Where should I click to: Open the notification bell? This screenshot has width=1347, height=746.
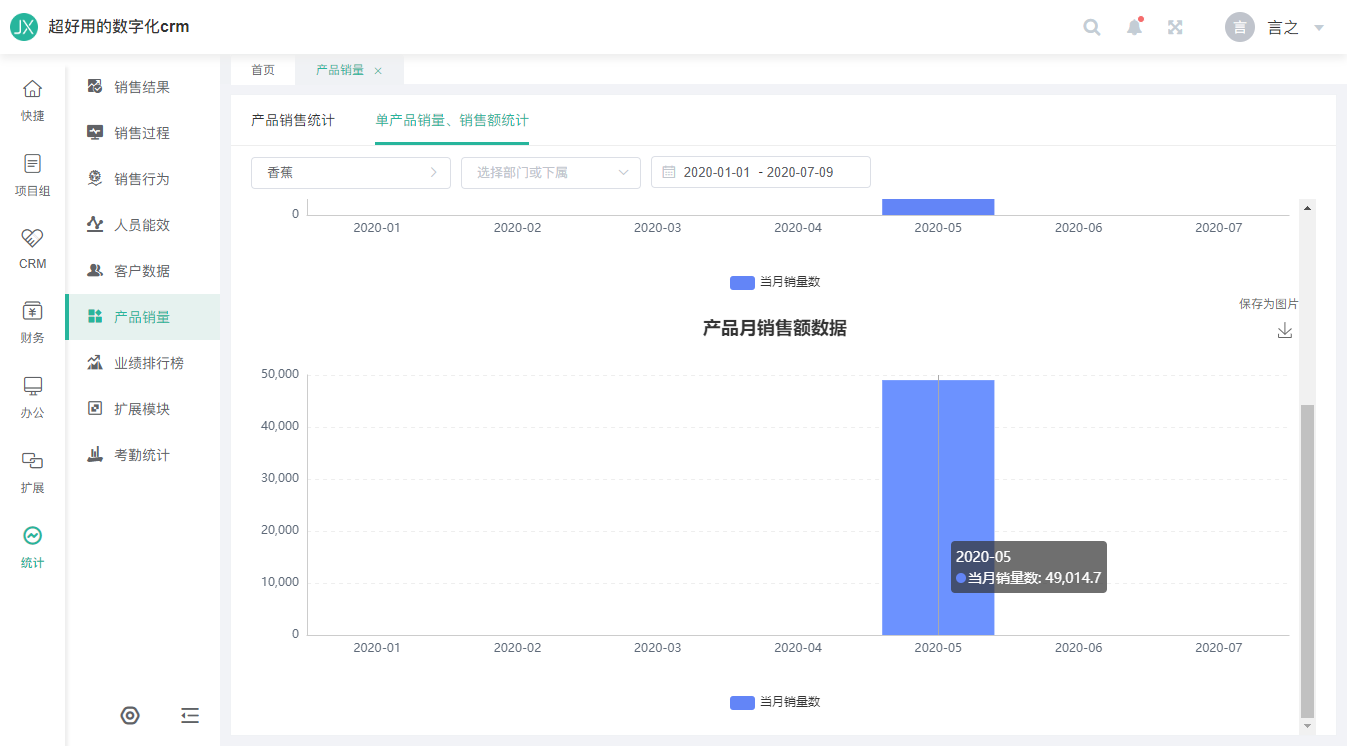tap(1134, 27)
